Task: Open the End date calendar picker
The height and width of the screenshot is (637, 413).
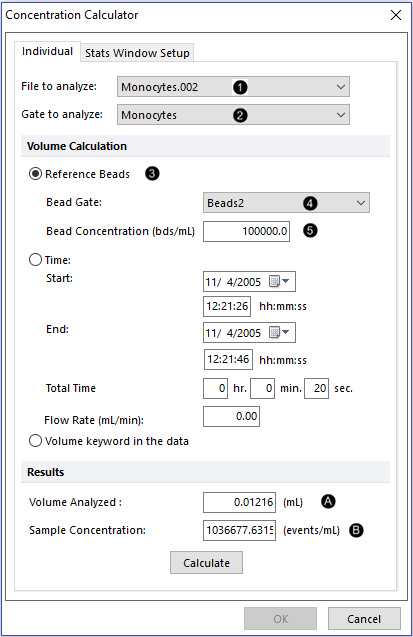Action: (x=279, y=332)
